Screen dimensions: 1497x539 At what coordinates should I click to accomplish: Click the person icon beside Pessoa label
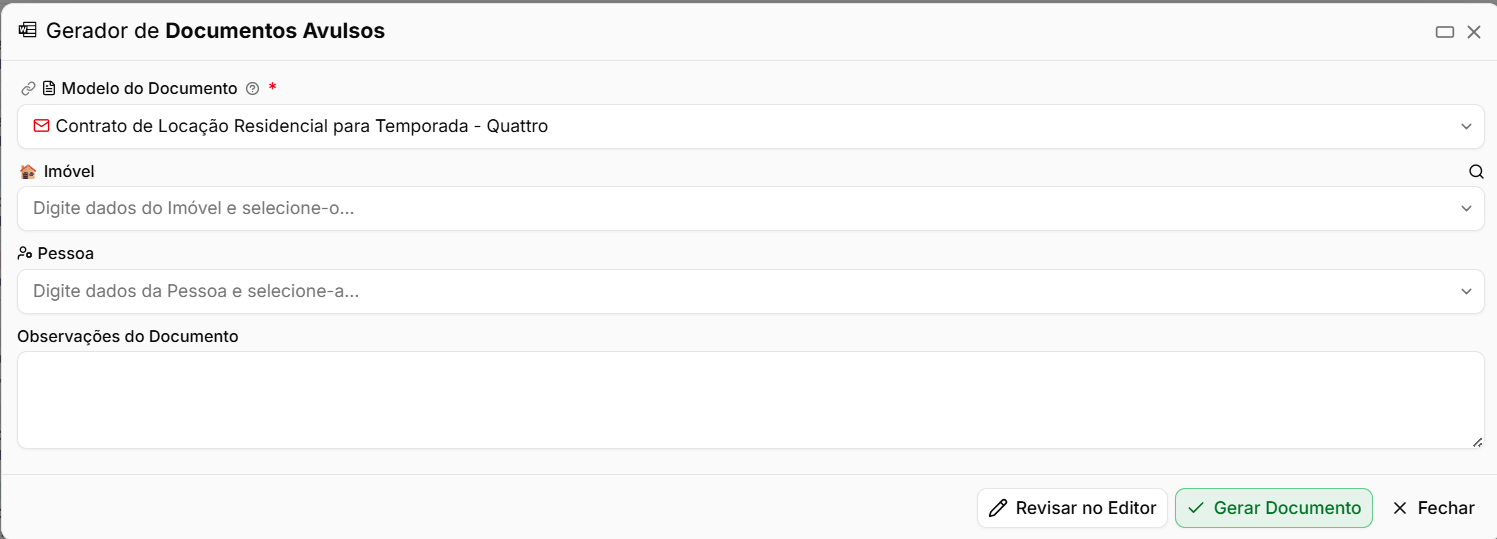point(25,253)
